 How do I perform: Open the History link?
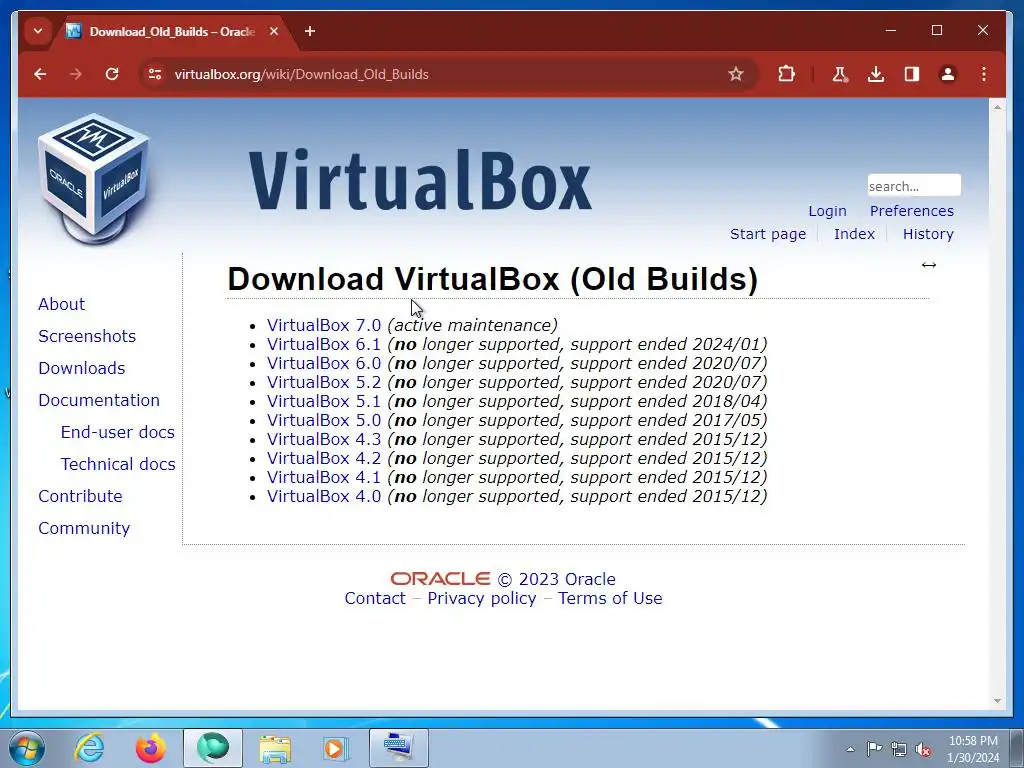click(928, 234)
